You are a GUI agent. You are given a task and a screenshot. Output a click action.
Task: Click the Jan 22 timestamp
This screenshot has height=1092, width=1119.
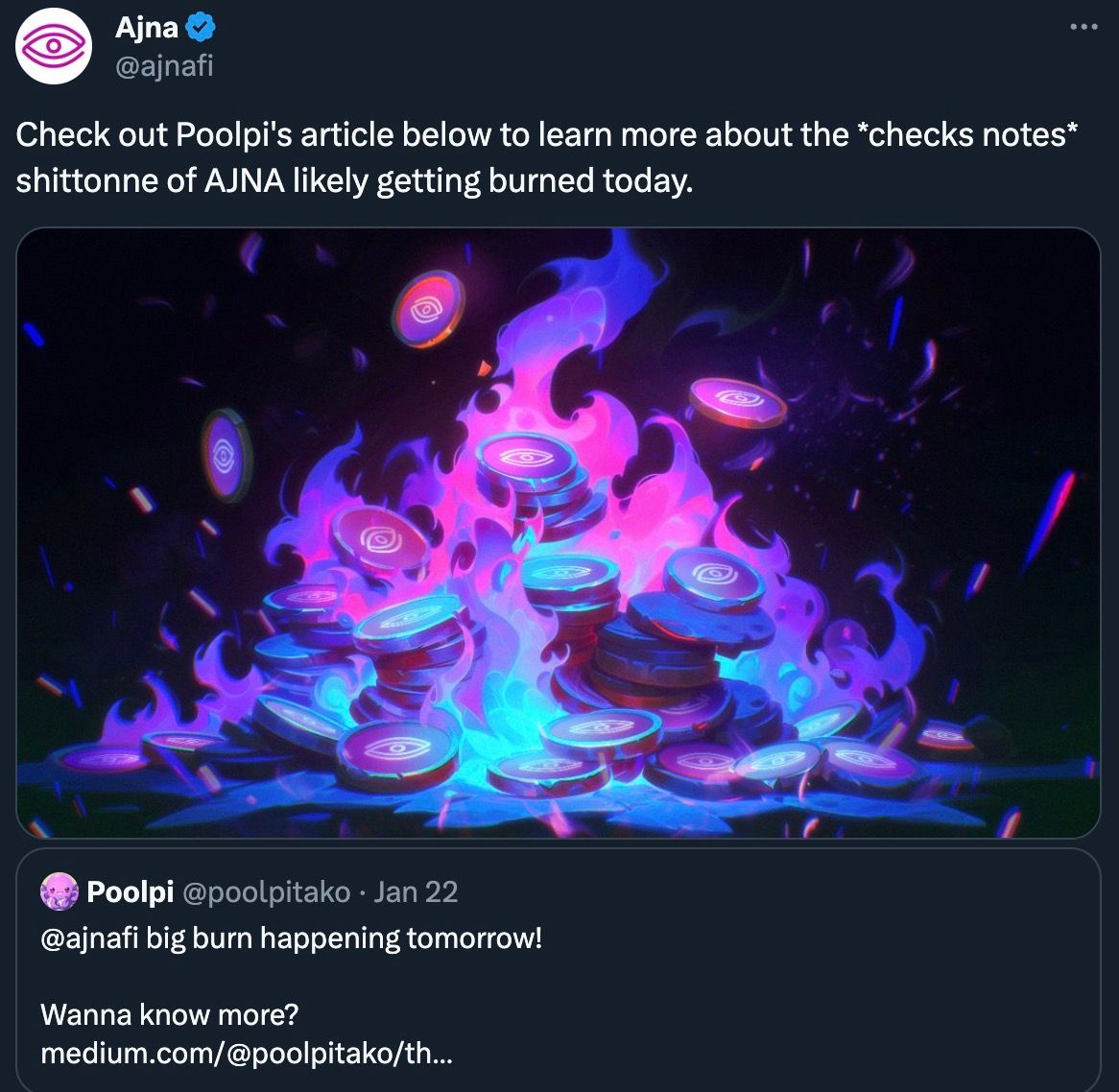(x=416, y=891)
